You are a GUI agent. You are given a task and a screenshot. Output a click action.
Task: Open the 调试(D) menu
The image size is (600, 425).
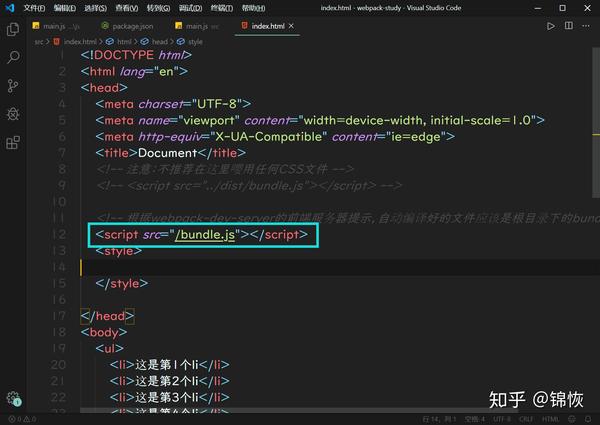pos(191,8)
